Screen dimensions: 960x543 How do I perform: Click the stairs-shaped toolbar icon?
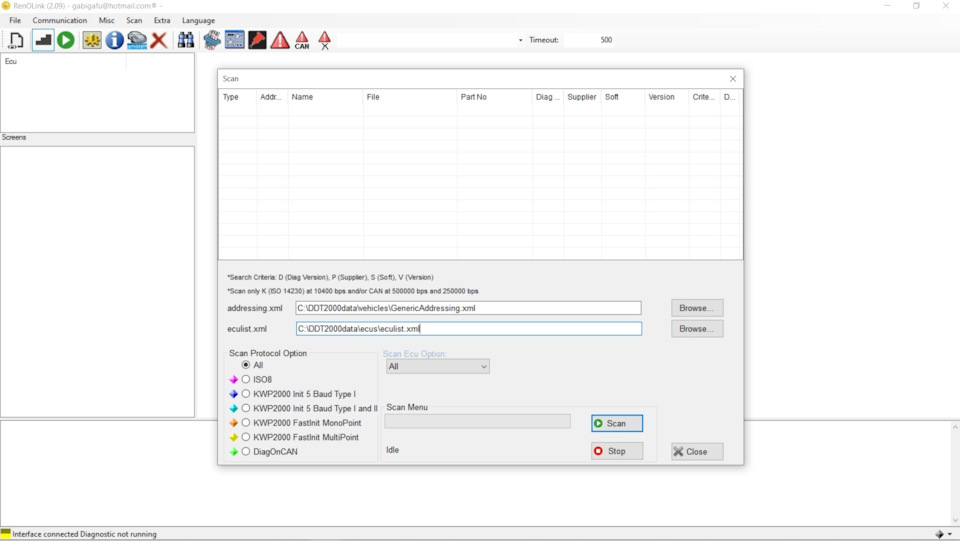point(43,40)
